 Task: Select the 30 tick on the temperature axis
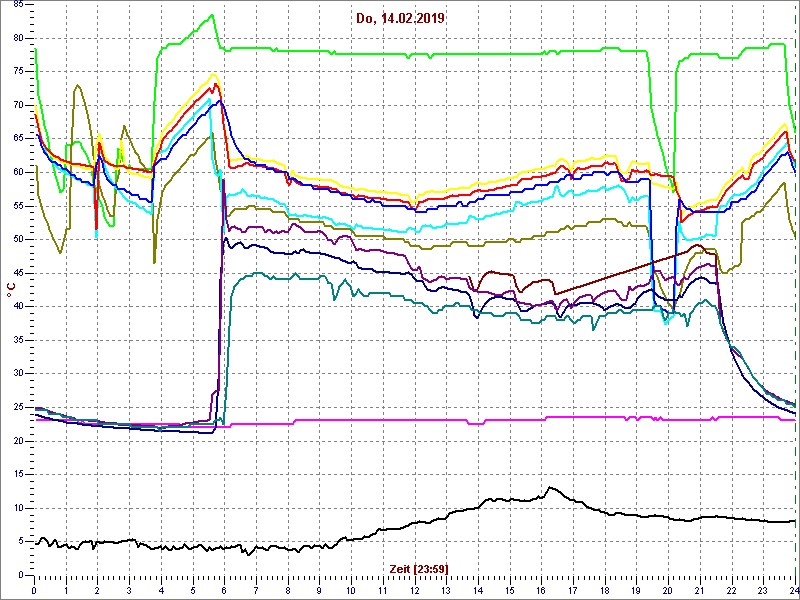pos(19,374)
